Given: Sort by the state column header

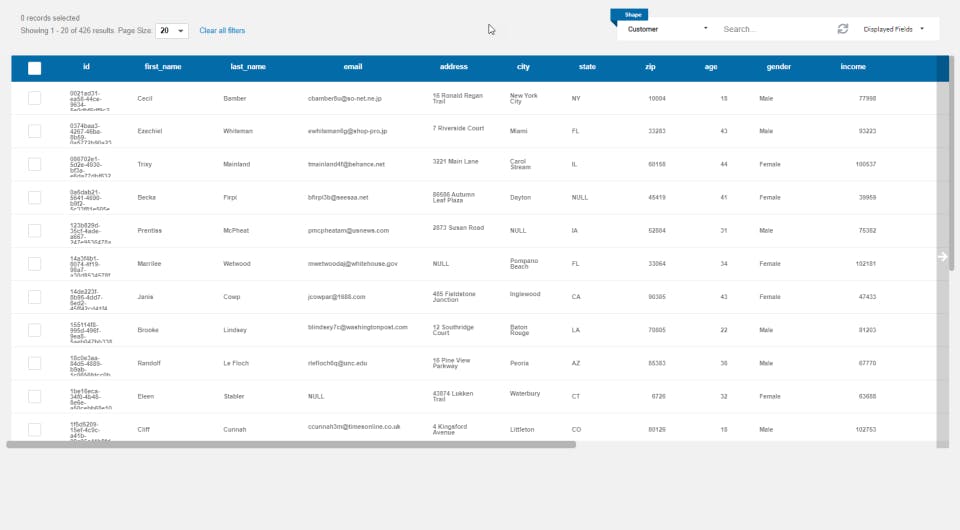Looking at the screenshot, I should 587,67.
